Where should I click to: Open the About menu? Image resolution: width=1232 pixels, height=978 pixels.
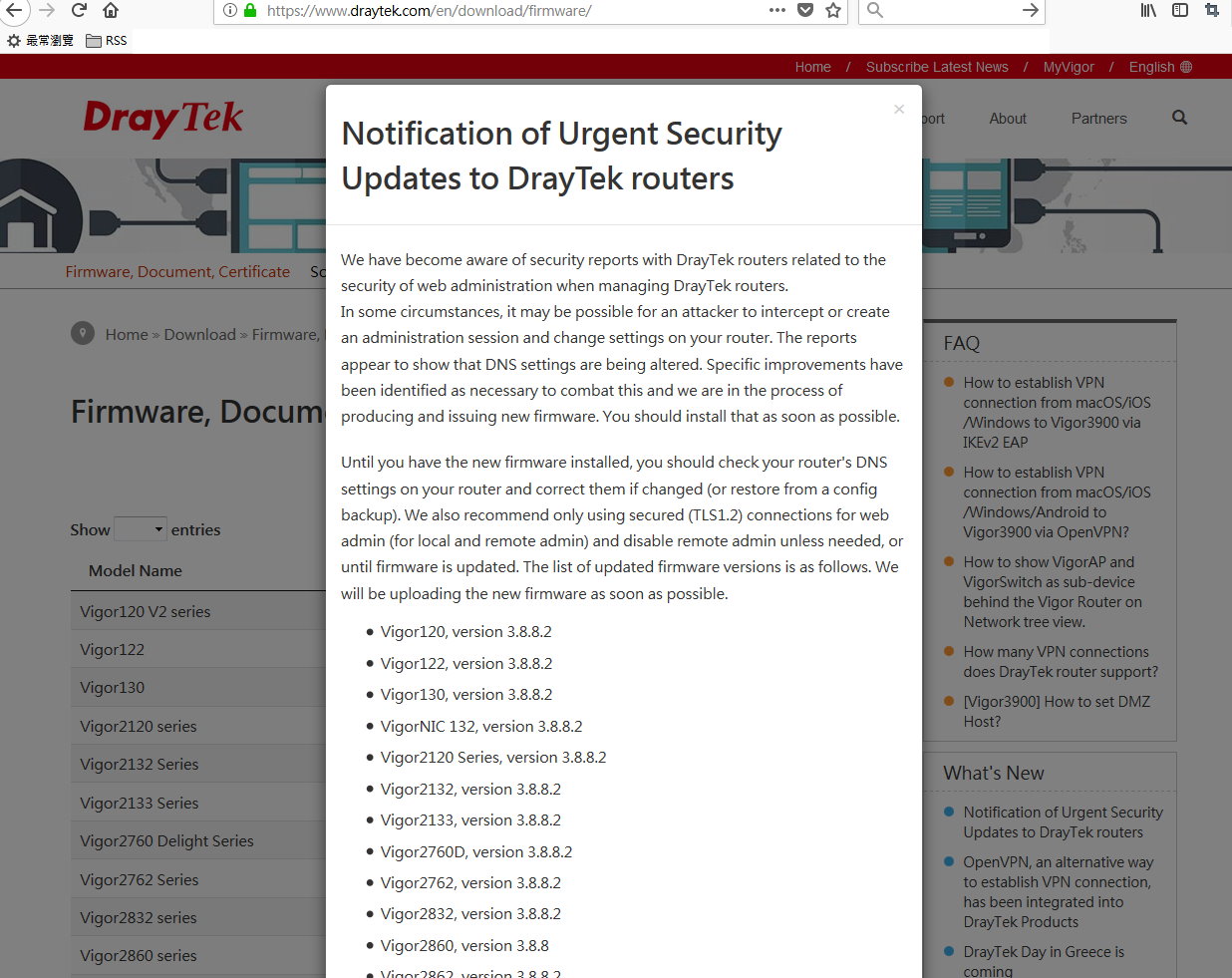pyautogui.click(x=1008, y=118)
